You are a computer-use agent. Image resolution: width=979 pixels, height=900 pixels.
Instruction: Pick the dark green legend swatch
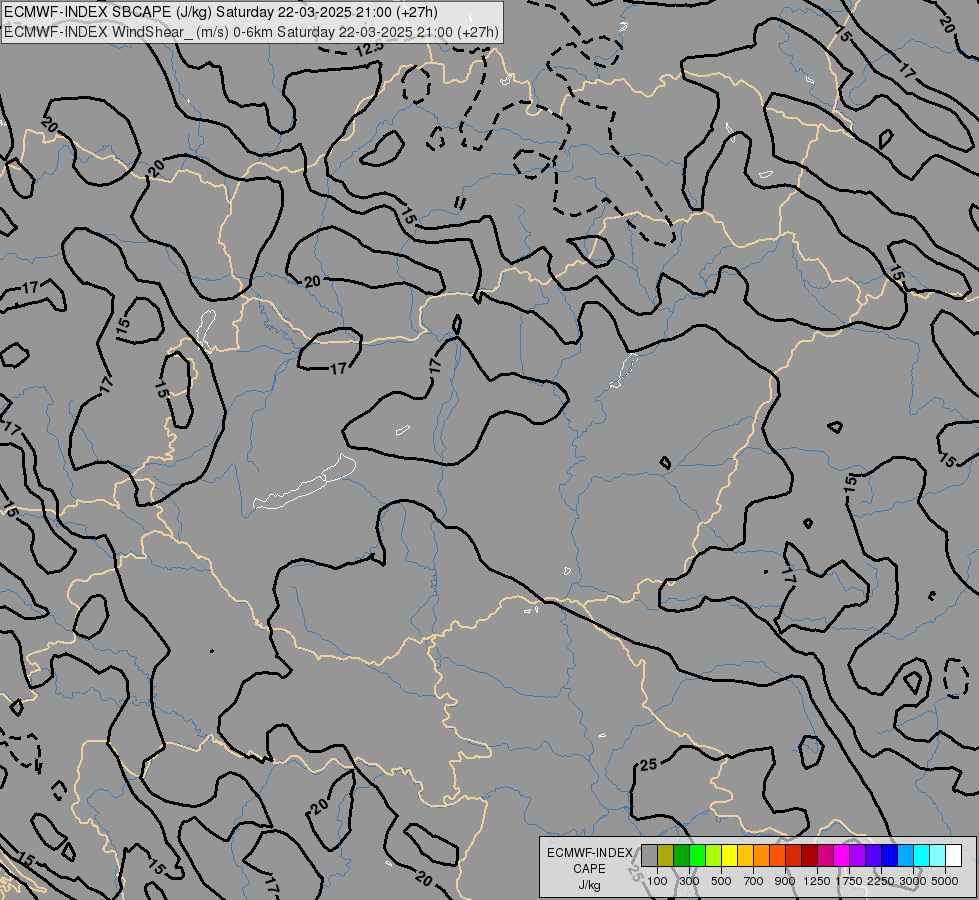click(681, 856)
